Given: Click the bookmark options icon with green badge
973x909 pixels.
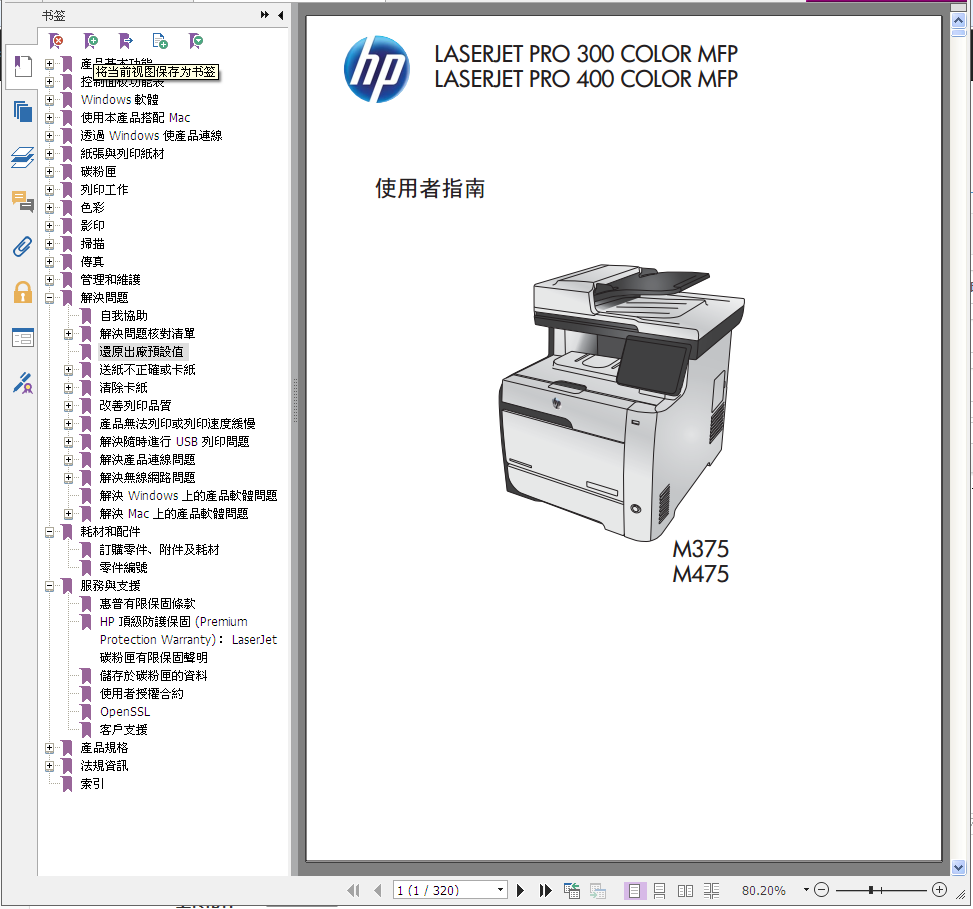Looking at the screenshot, I should 196,41.
